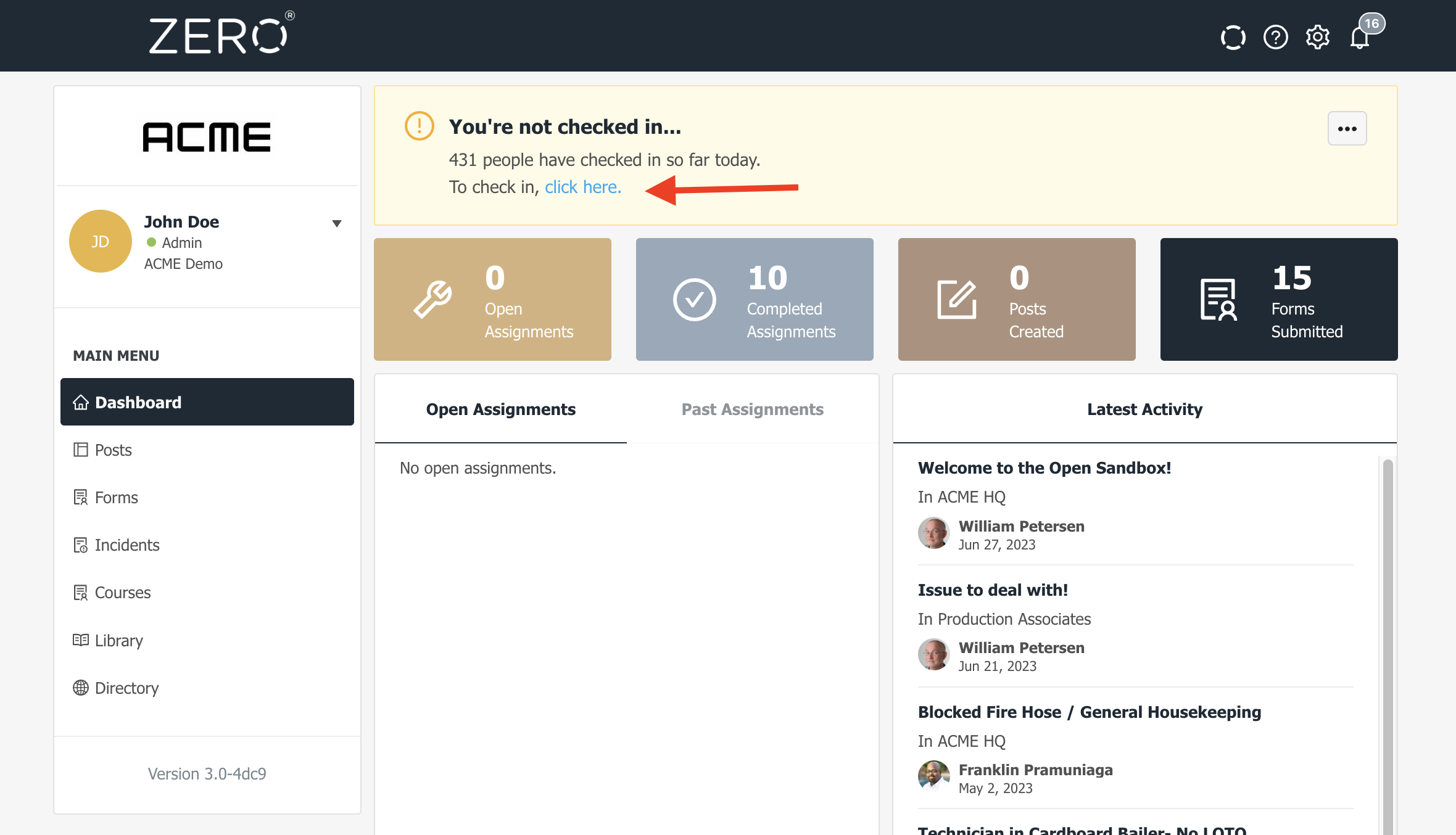Select the Open Assignments tab

coord(500,409)
